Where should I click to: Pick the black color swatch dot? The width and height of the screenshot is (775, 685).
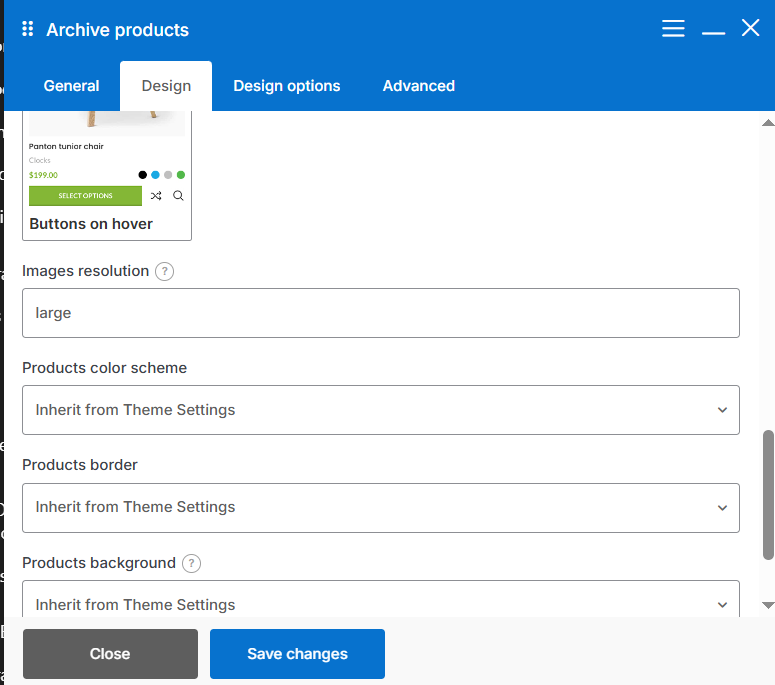click(142, 174)
